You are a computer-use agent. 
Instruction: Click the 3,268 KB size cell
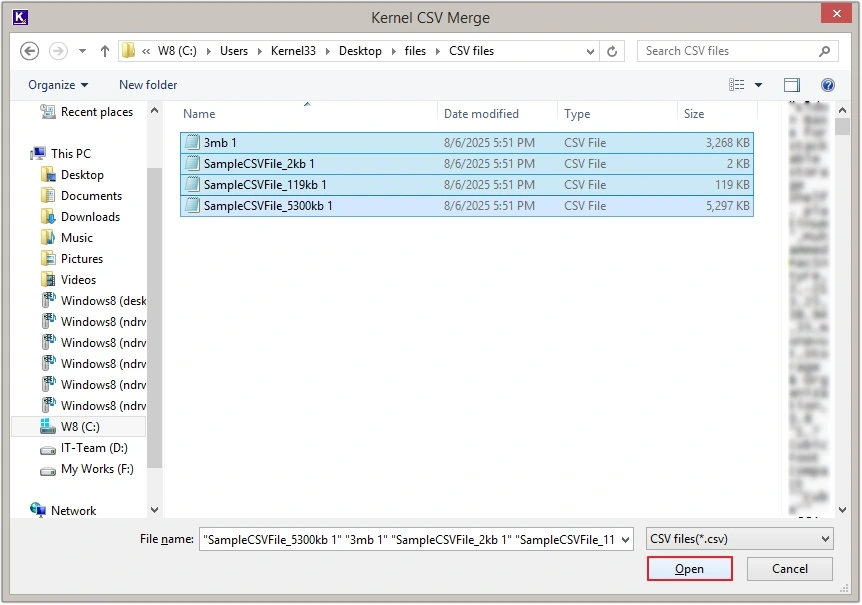pos(727,143)
